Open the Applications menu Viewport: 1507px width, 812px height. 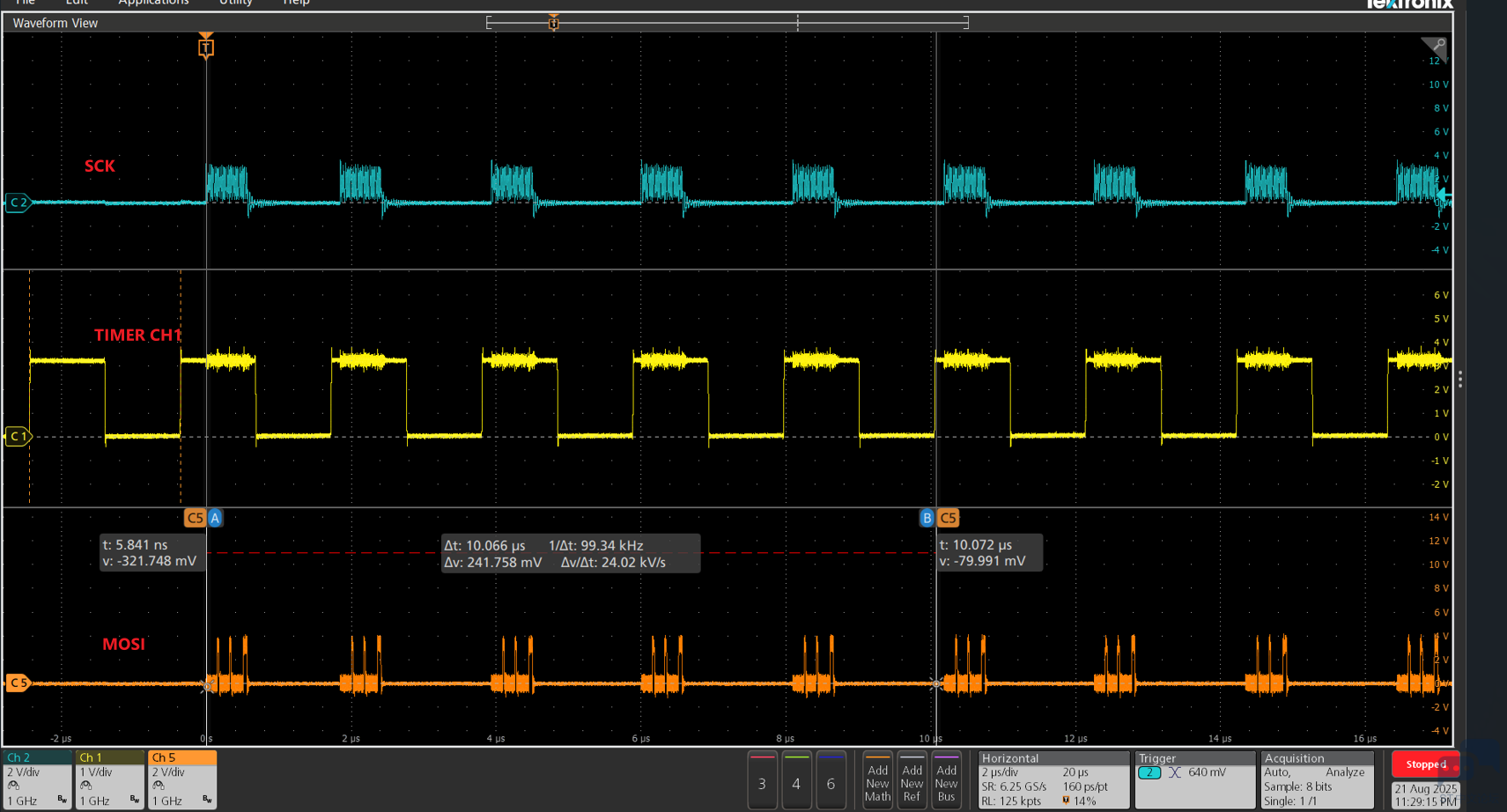[x=153, y=3]
